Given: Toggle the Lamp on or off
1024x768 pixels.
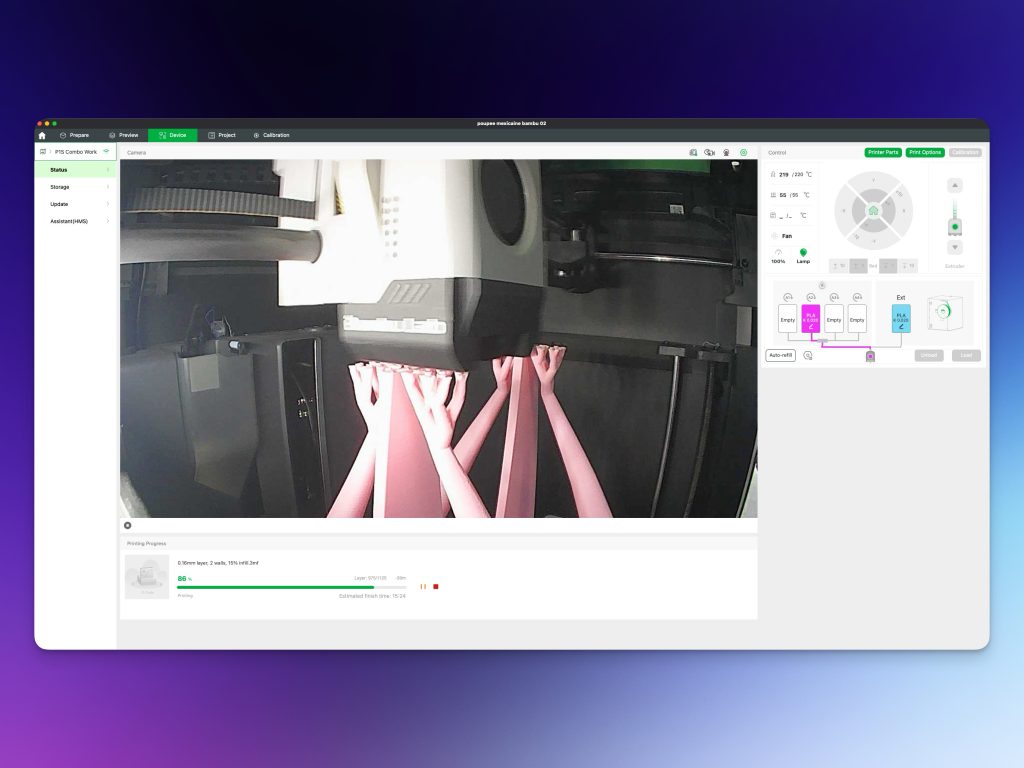Looking at the screenshot, I should coord(803,254).
